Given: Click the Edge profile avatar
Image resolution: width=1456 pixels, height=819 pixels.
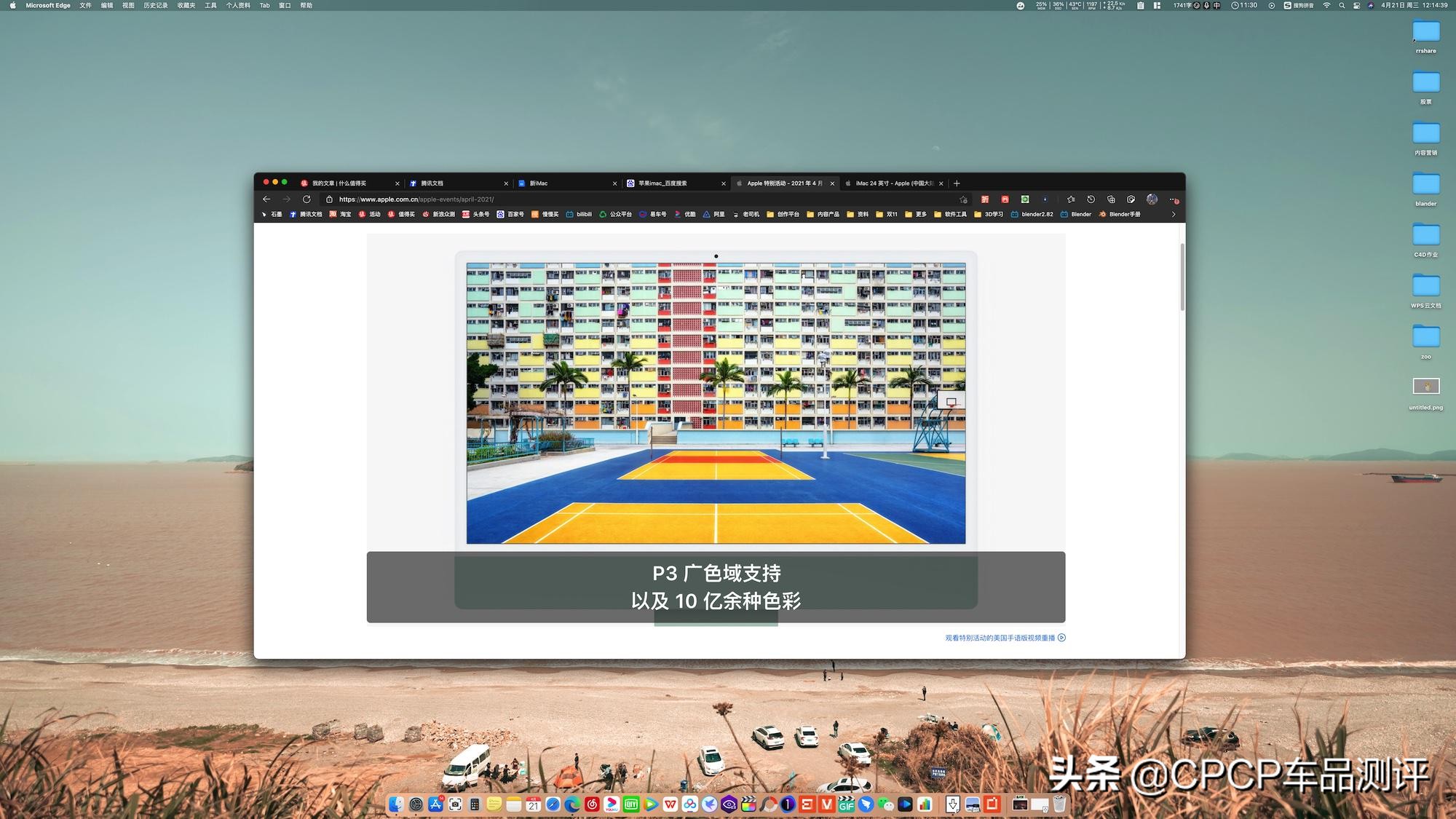Looking at the screenshot, I should pos(1152,199).
